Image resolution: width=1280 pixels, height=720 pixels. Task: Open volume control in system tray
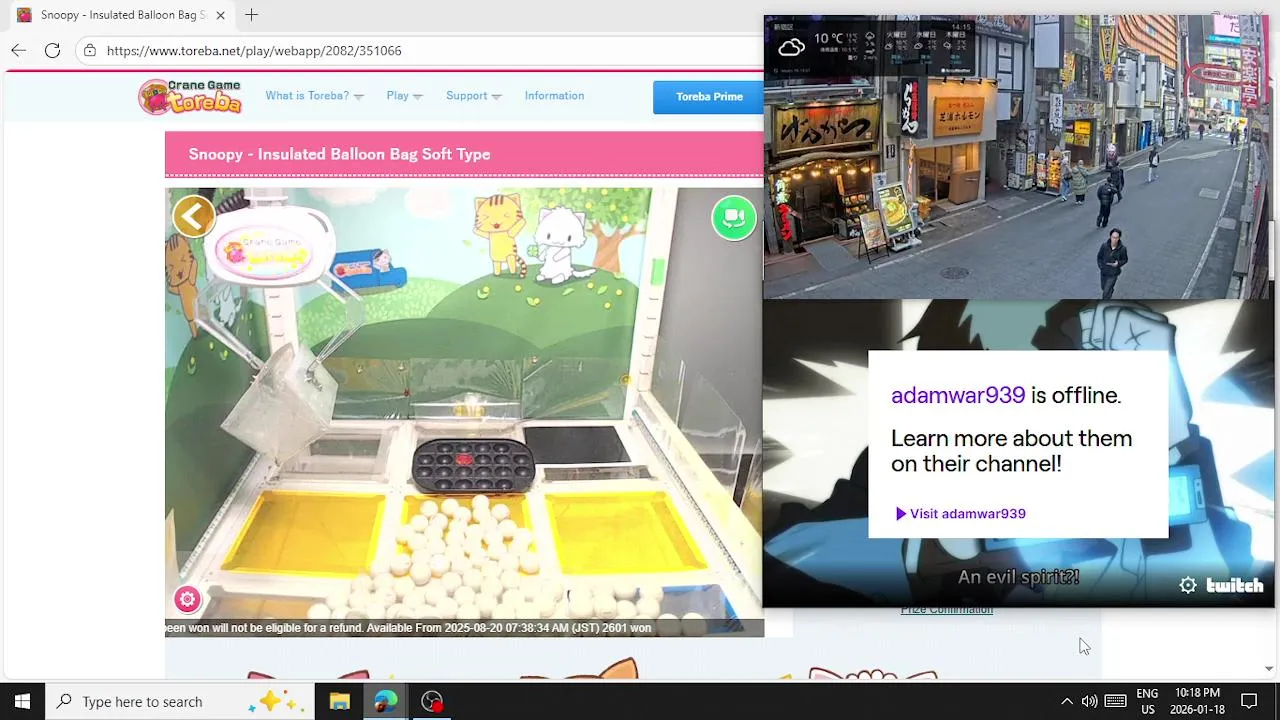(x=1089, y=701)
